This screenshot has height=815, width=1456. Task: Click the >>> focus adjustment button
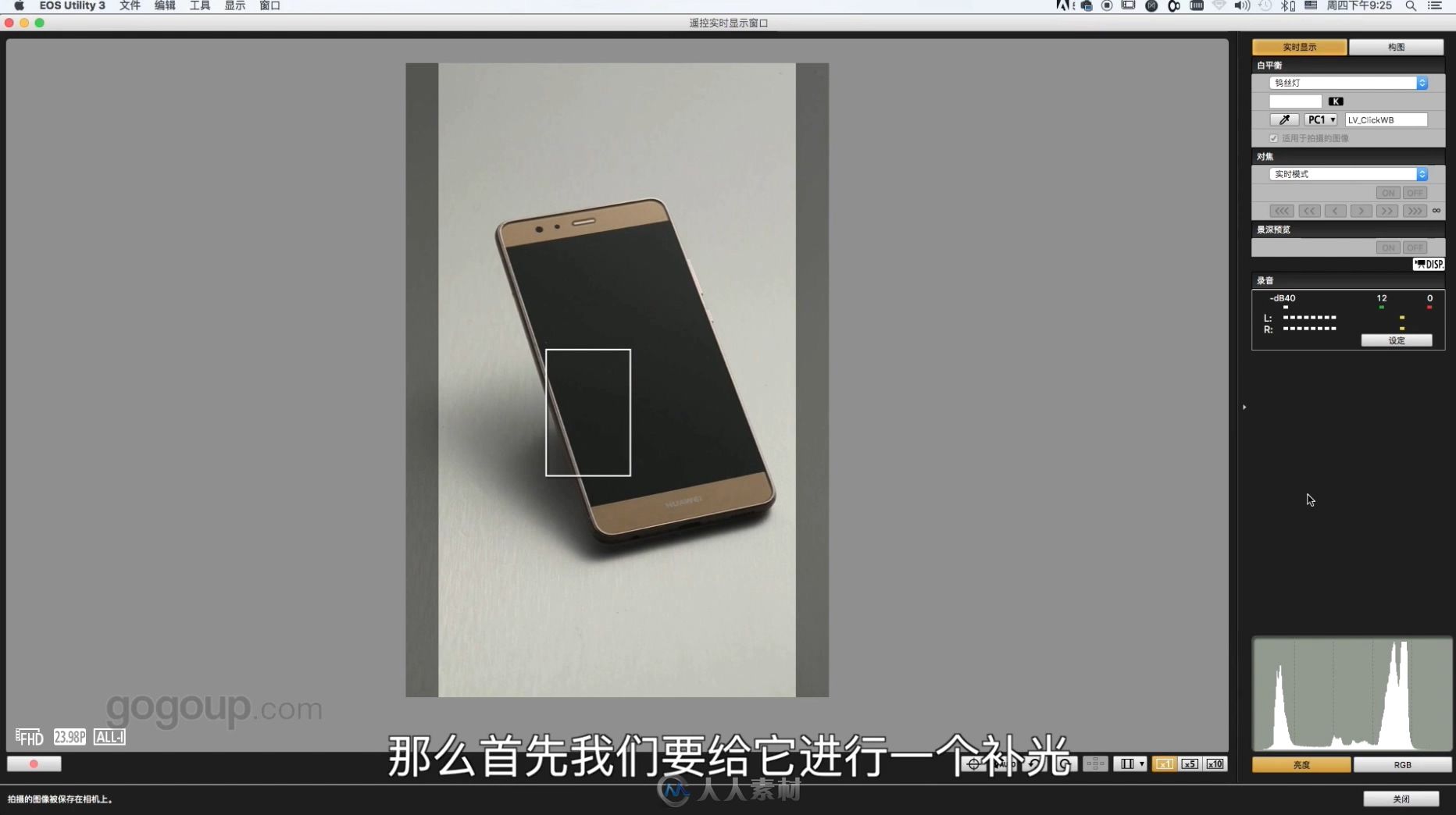(x=1415, y=211)
